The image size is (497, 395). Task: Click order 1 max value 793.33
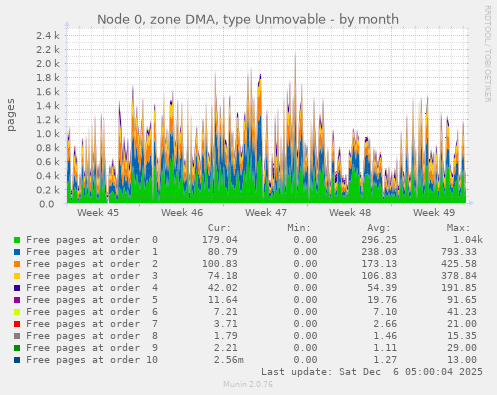(x=459, y=252)
